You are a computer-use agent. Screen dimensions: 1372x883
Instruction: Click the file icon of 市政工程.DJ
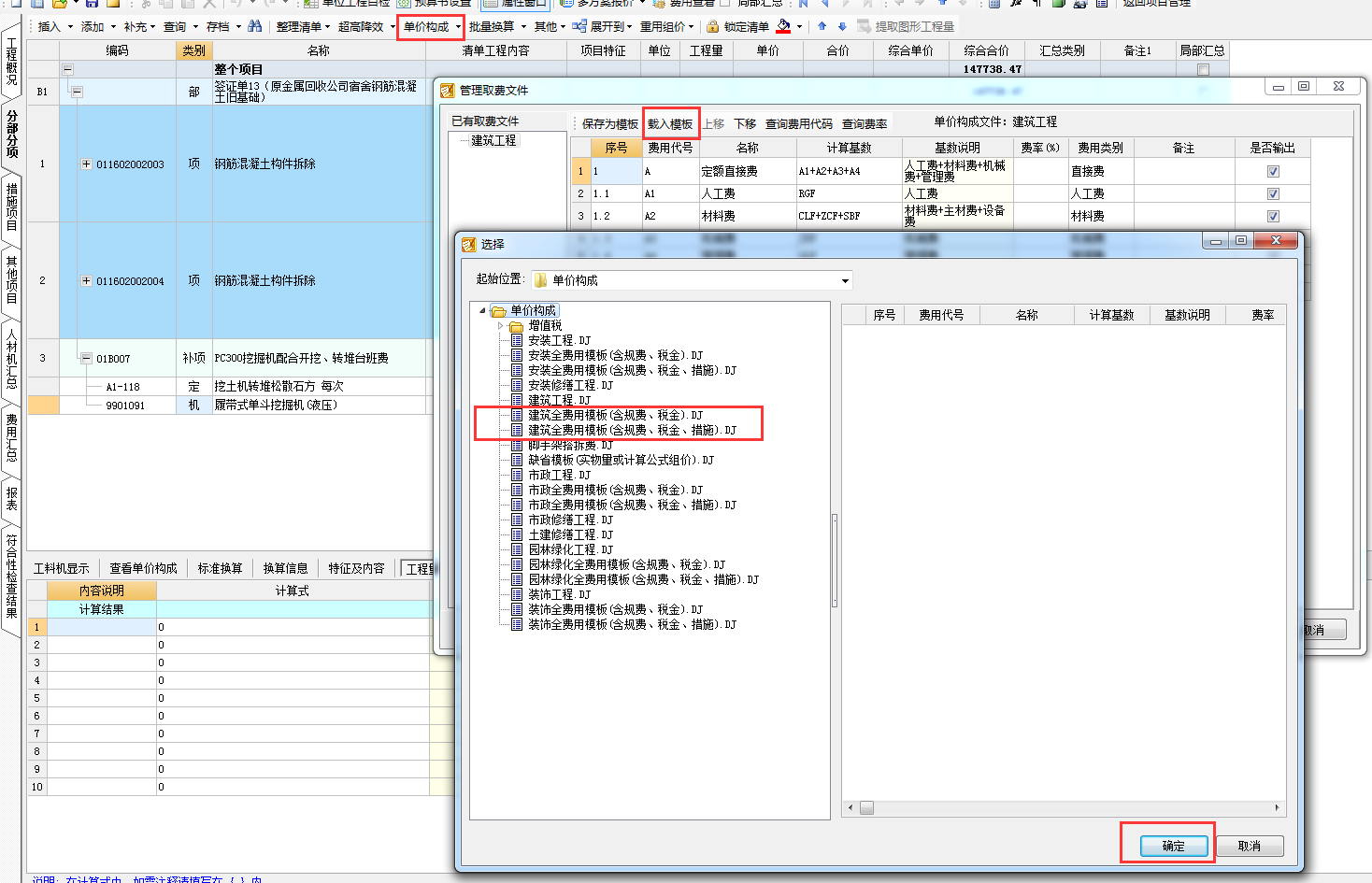click(517, 475)
